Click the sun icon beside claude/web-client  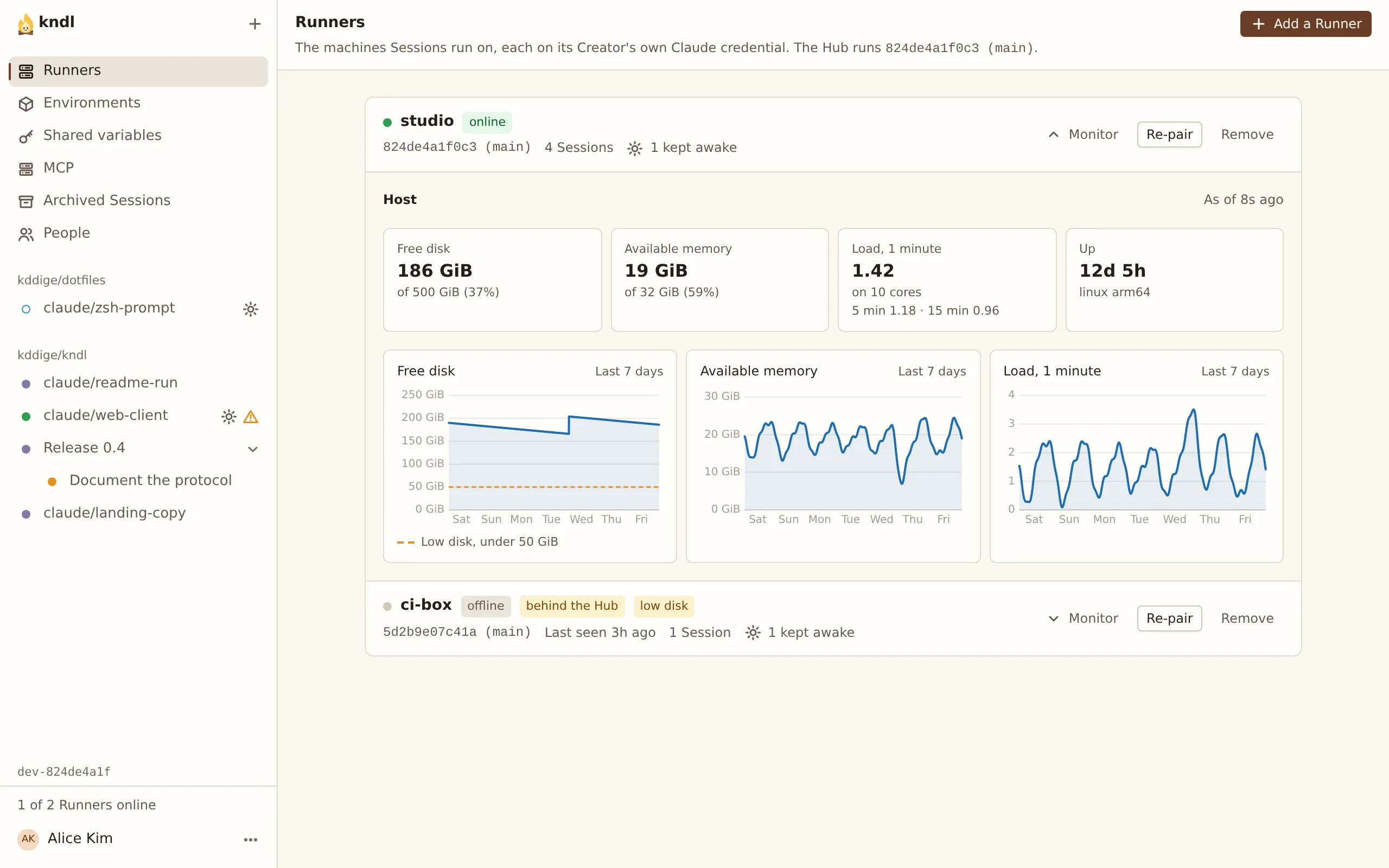click(228, 417)
